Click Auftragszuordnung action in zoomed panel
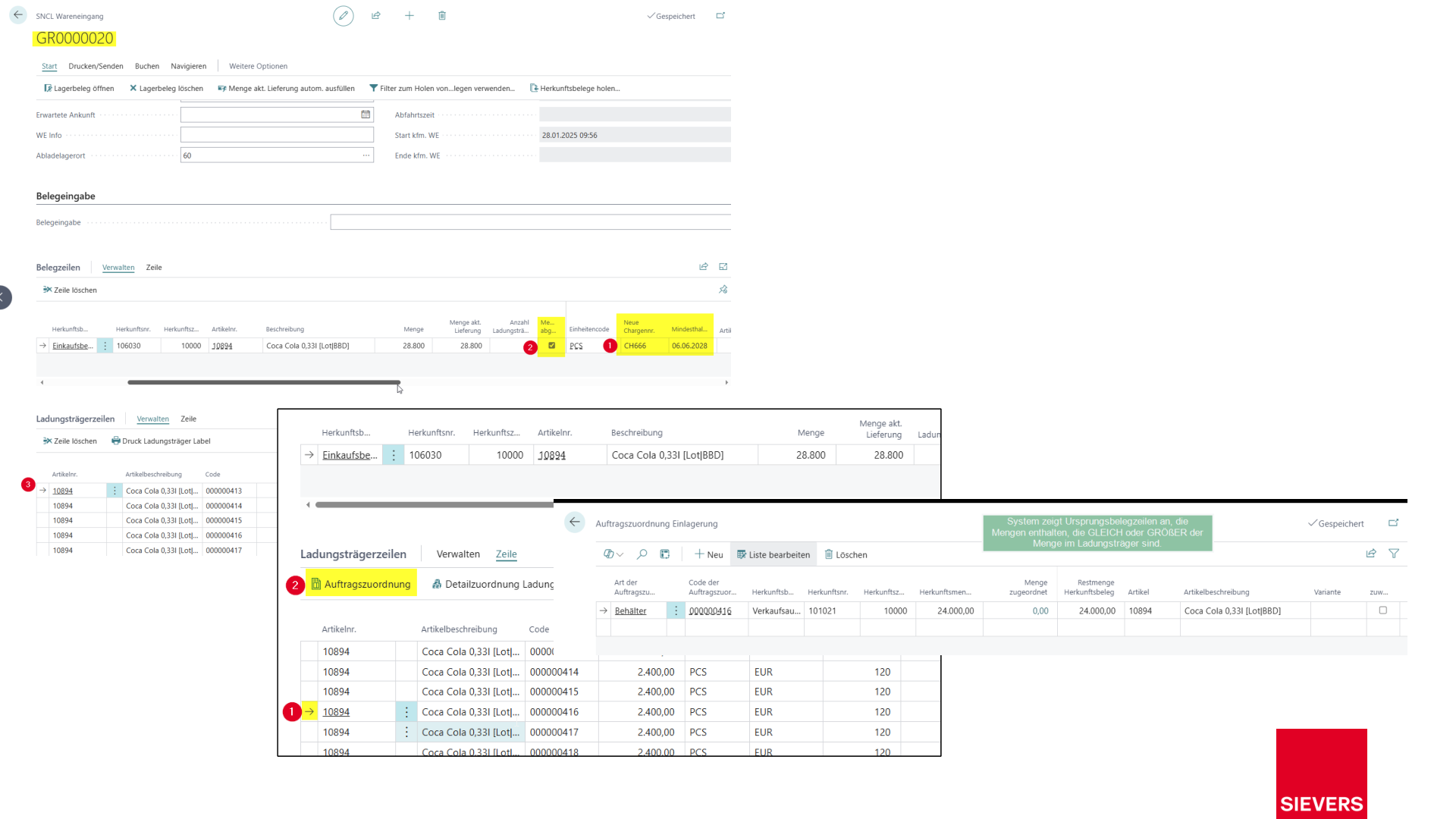This screenshot has width=1456, height=819. pos(361,584)
